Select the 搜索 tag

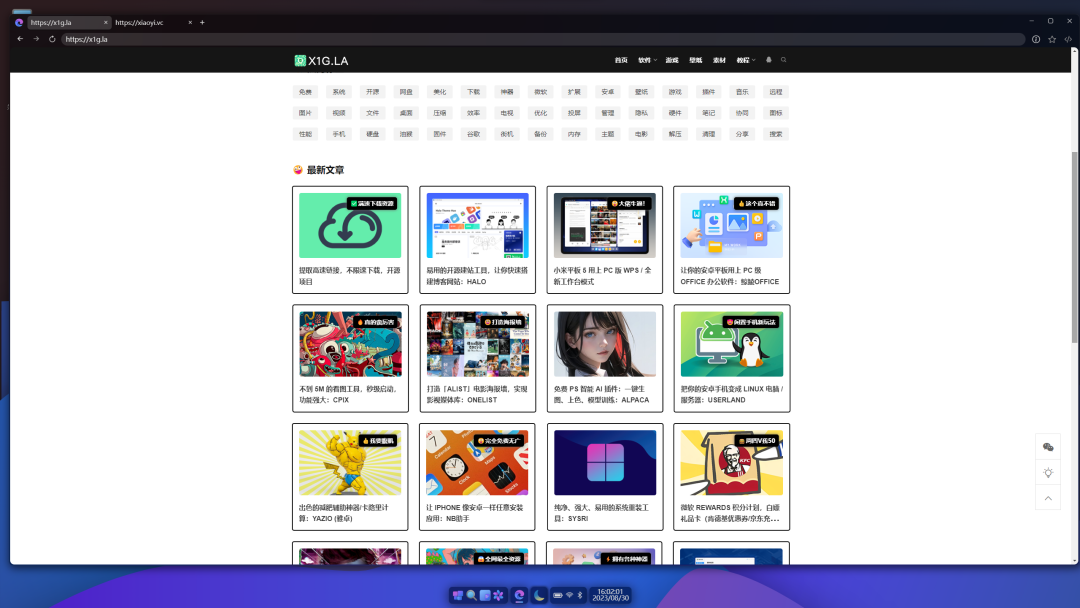776,134
